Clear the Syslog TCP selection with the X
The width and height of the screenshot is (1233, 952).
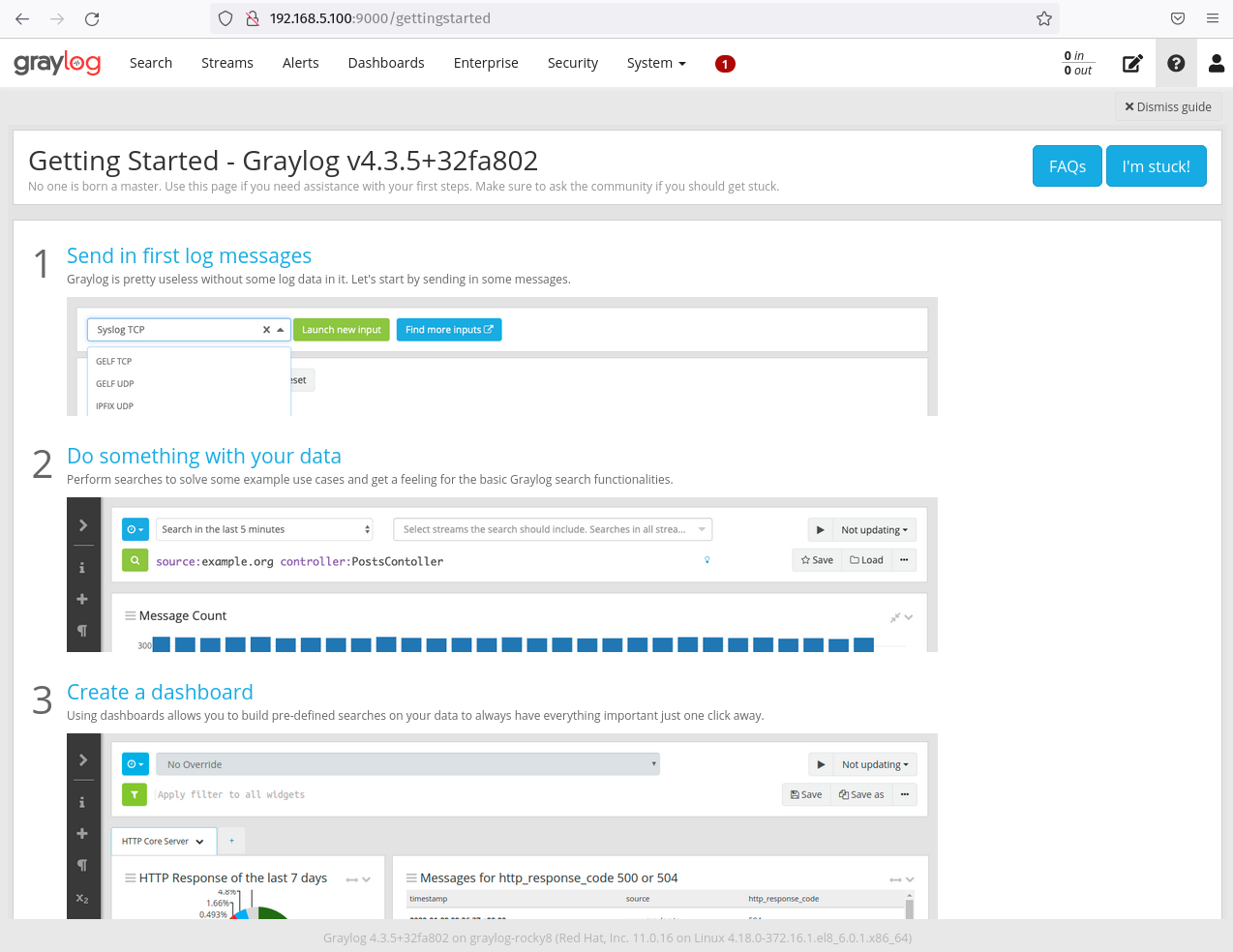tap(266, 330)
